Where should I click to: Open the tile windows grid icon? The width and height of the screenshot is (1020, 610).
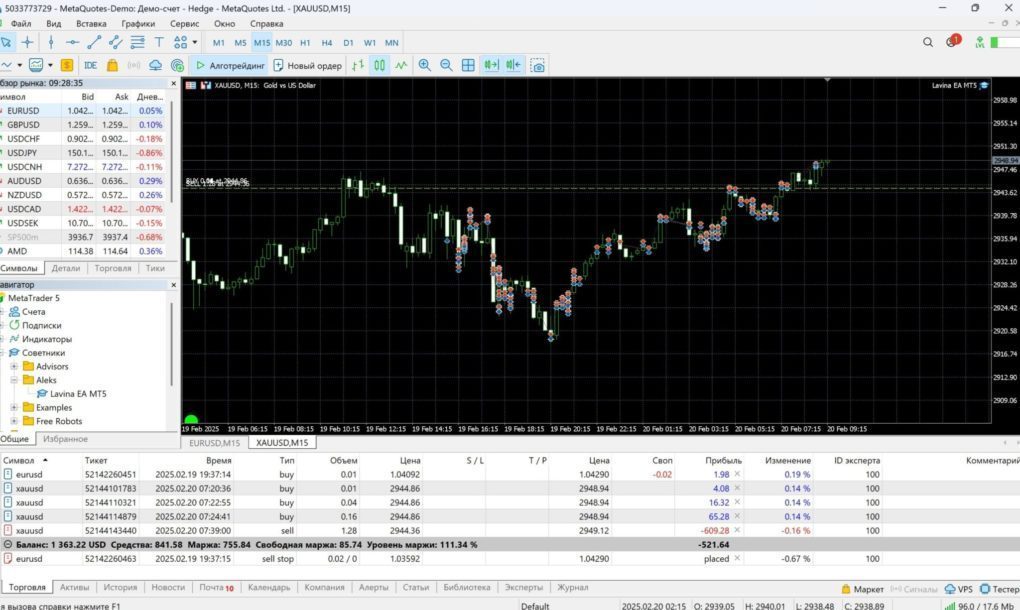(x=468, y=65)
